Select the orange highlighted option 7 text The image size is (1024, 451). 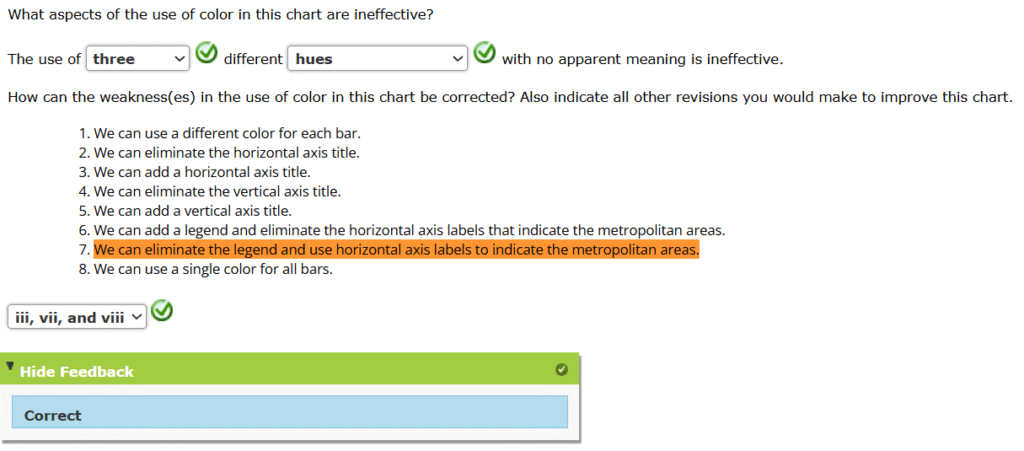click(396, 249)
